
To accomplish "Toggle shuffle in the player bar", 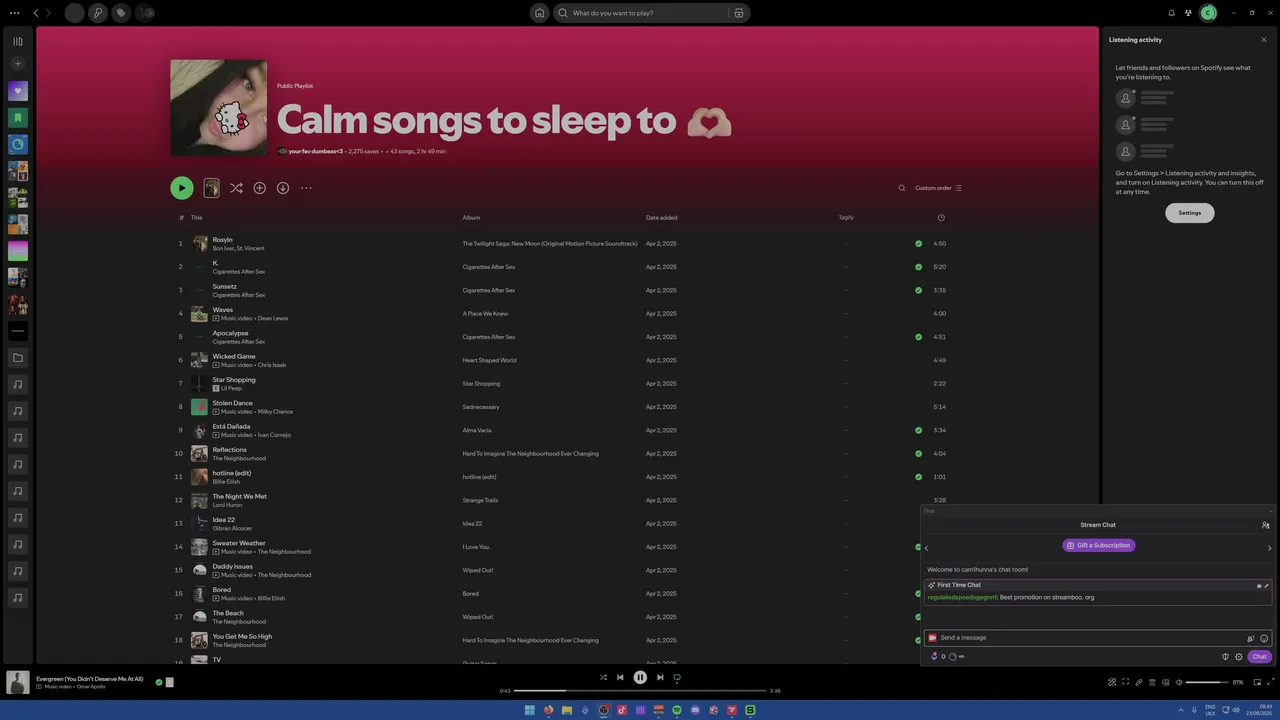I will click(x=603, y=677).
